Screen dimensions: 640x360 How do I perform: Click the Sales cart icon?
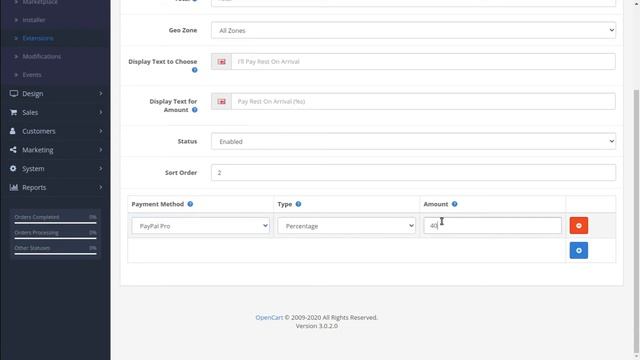pyautogui.click(x=13, y=112)
